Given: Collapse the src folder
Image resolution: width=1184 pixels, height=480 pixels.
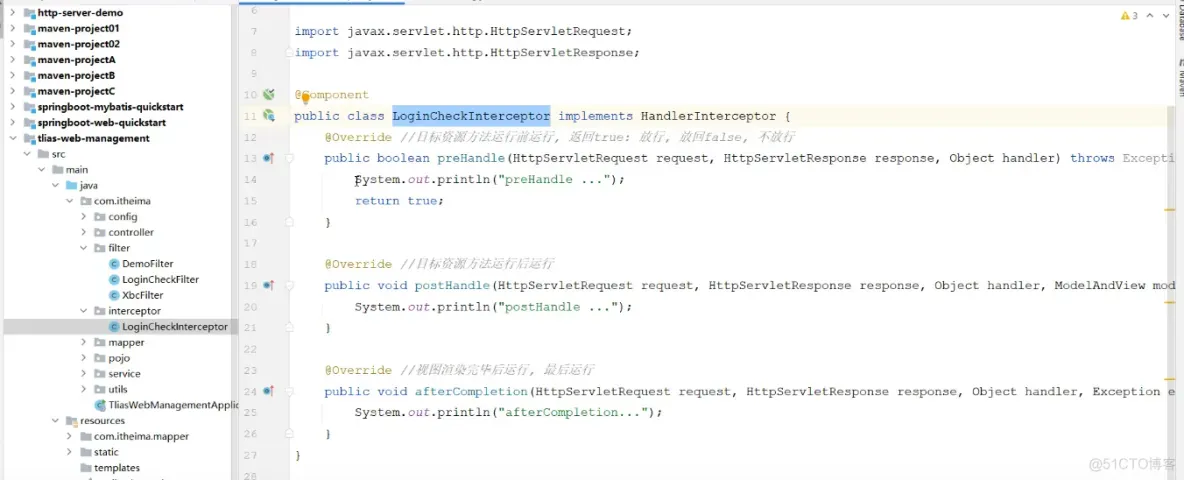Looking at the screenshot, I should (27, 153).
